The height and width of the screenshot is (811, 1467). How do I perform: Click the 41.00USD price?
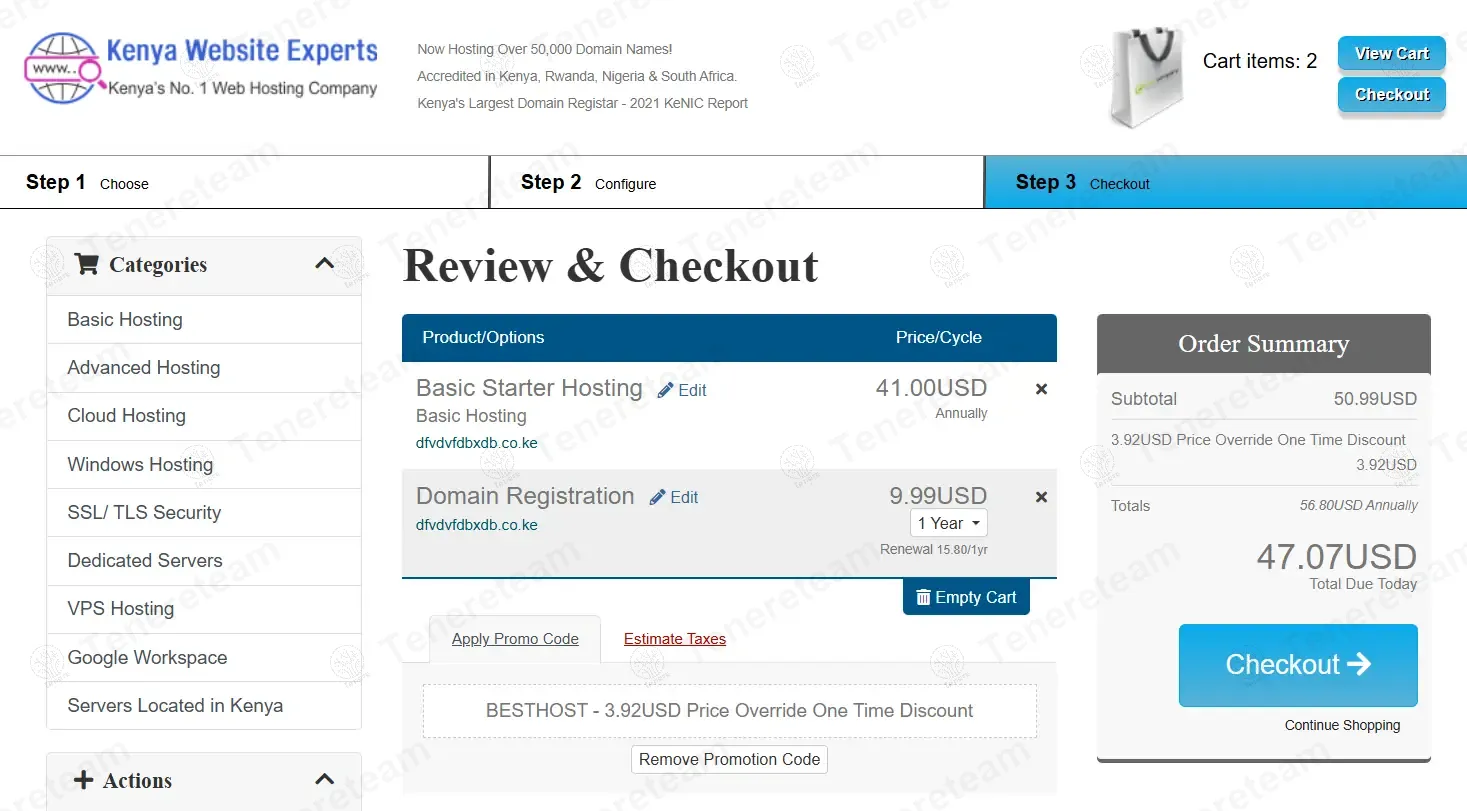click(931, 388)
